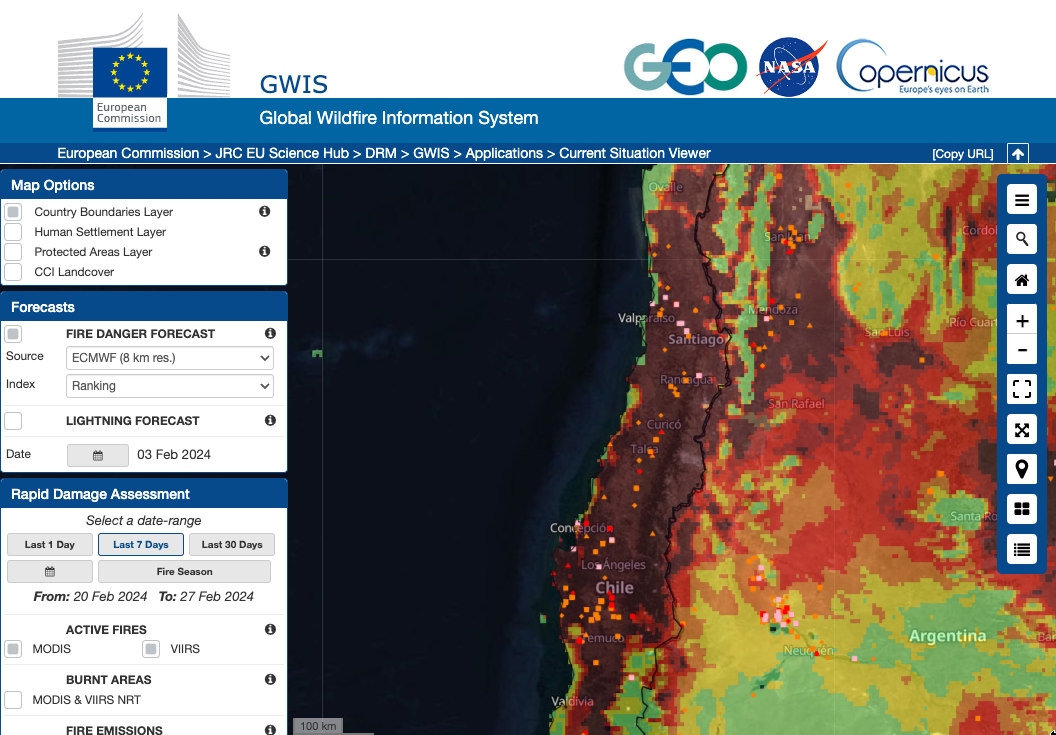Open the forecast date calendar picker
Screen dimensions: 1056x735
97,454
